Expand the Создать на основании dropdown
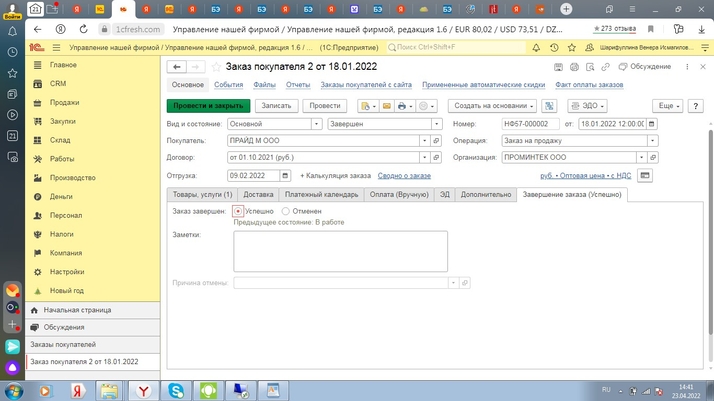The height and width of the screenshot is (401, 714). pyautogui.click(x=491, y=106)
